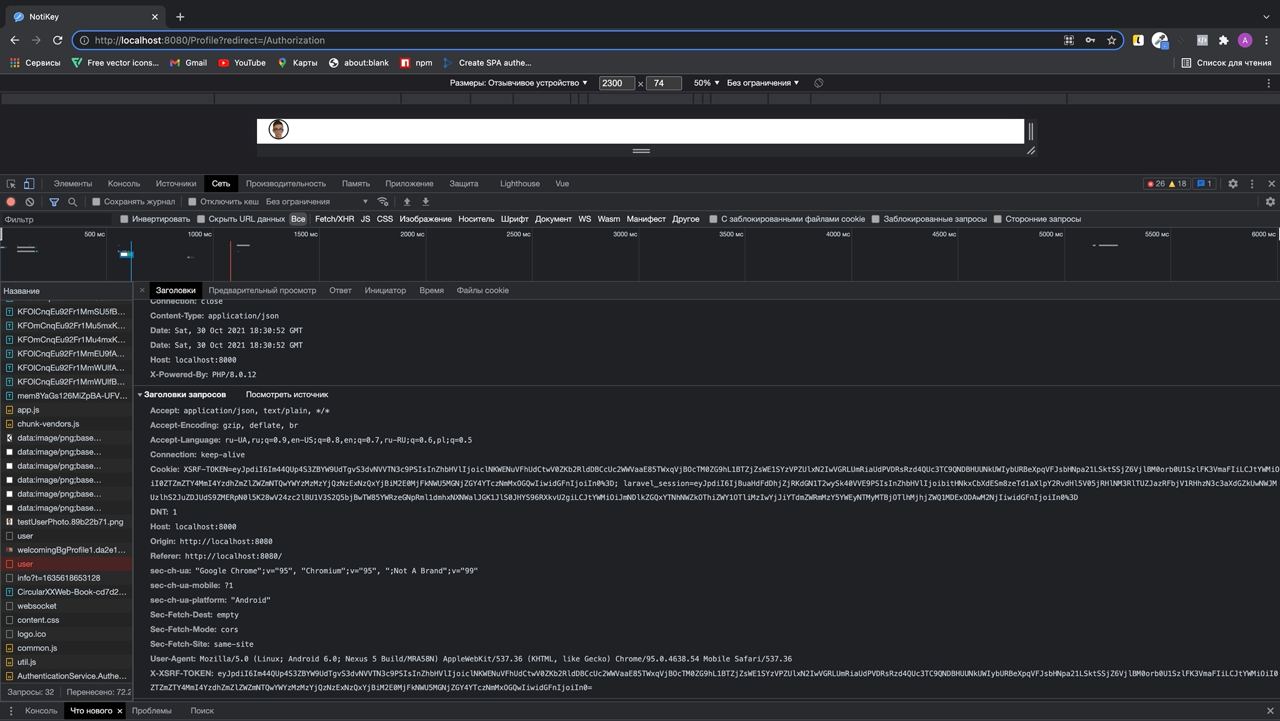
Task: Check Сторонние запросы option
Action: click(x=997, y=219)
